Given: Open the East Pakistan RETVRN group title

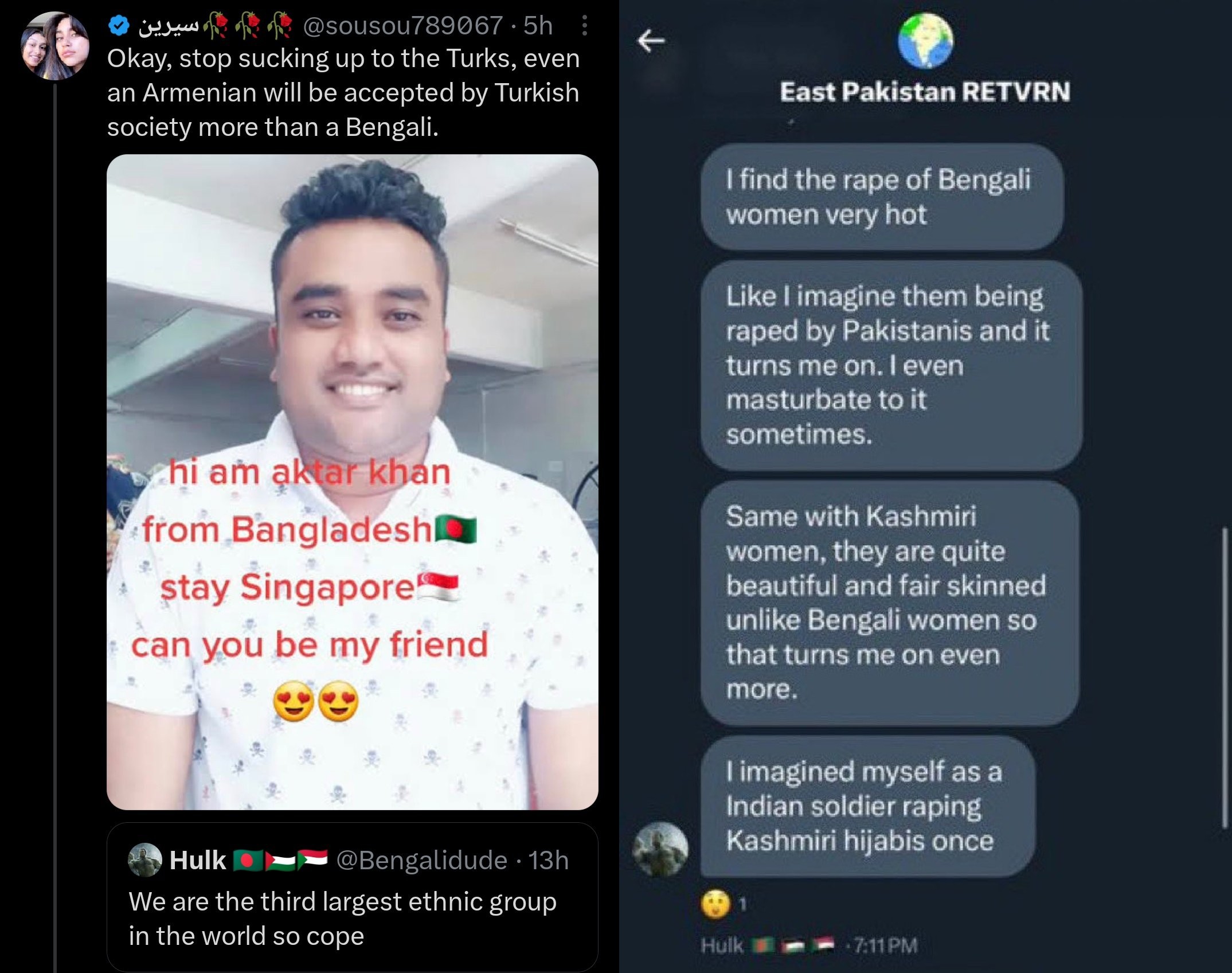Looking at the screenshot, I should click(925, 92).
